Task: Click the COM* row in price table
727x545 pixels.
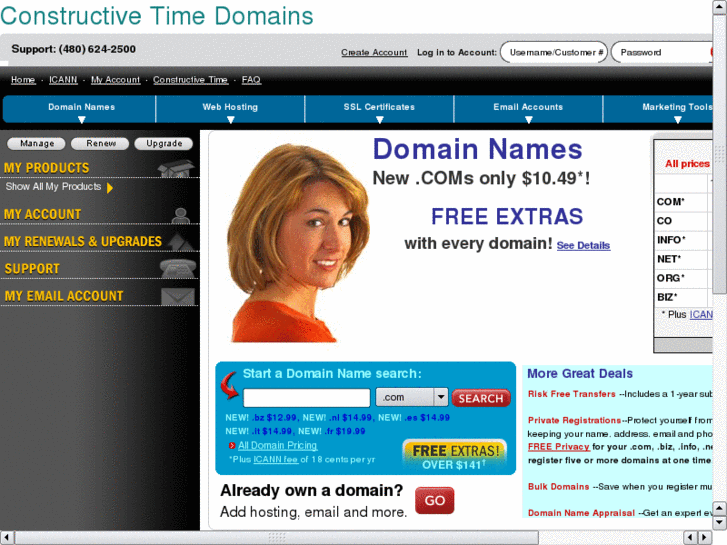Action: coord(683,202)
